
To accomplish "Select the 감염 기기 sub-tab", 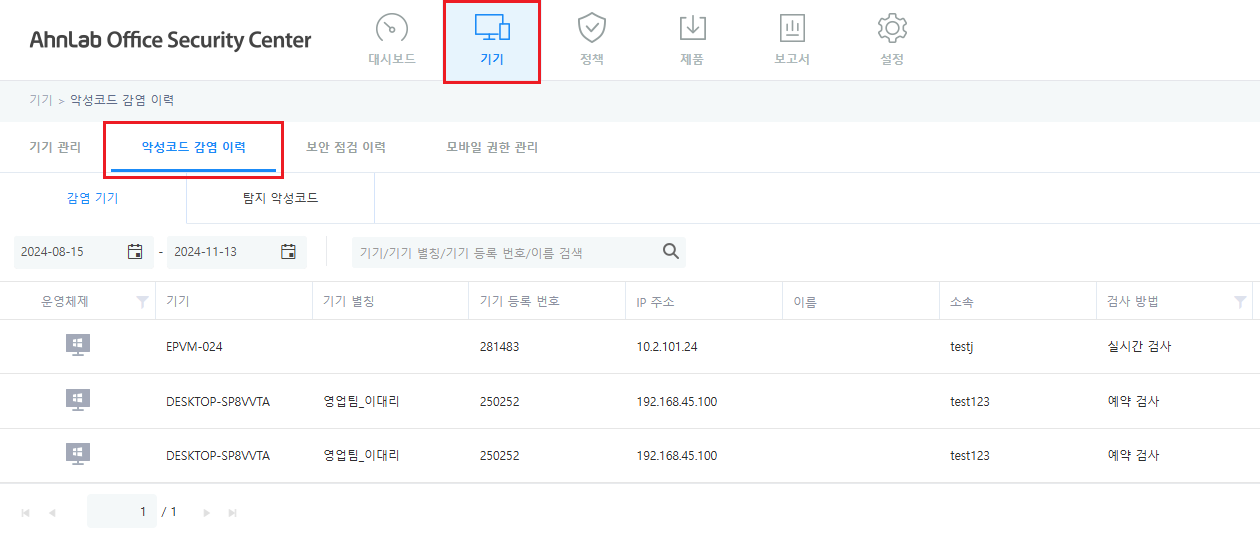I will tap(93, 198).
